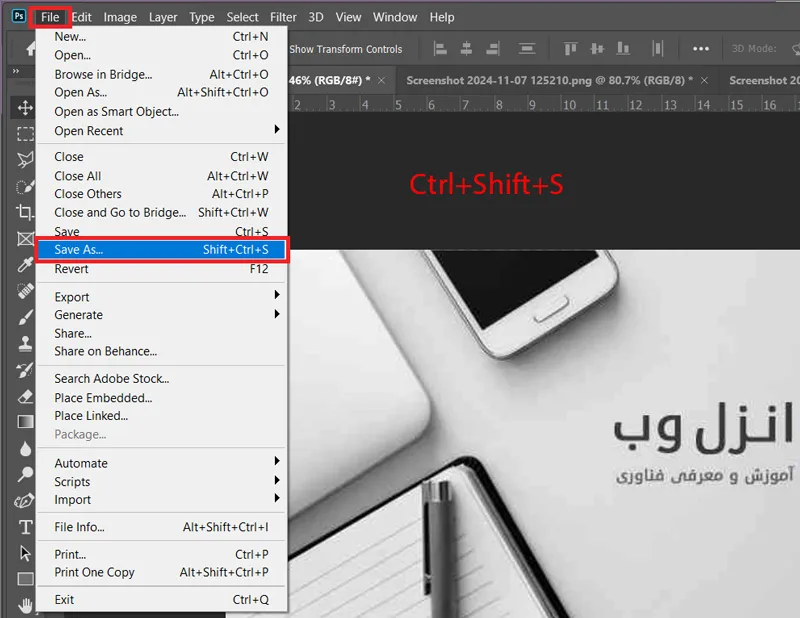Expand the Import submenu
The height and width of the screenshot is (618, 800).
[x=277, y=498]
